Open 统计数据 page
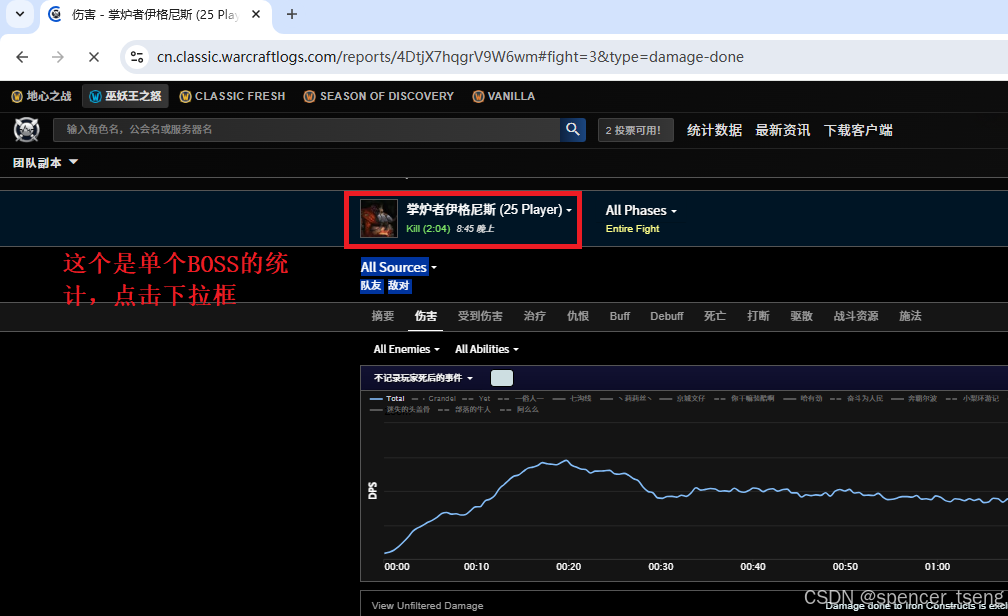The height and width of the screenshot is (616, 1008). pyautogui.click(x=714, y=131)
